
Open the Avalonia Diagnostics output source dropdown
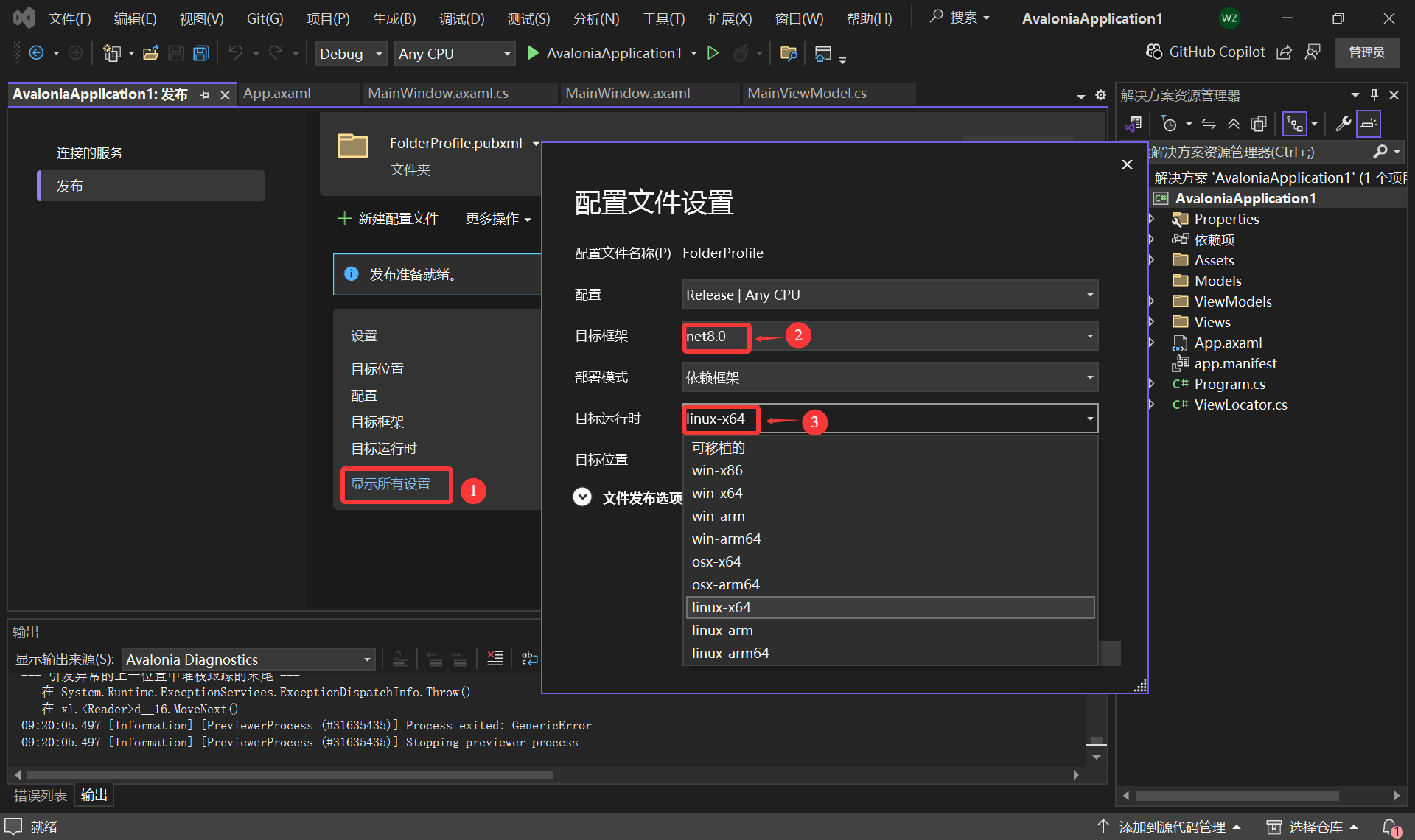coord(248,659)
